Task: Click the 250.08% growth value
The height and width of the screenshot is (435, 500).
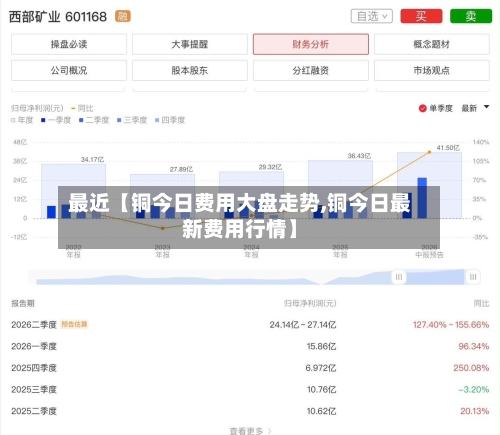Action: 471,368
